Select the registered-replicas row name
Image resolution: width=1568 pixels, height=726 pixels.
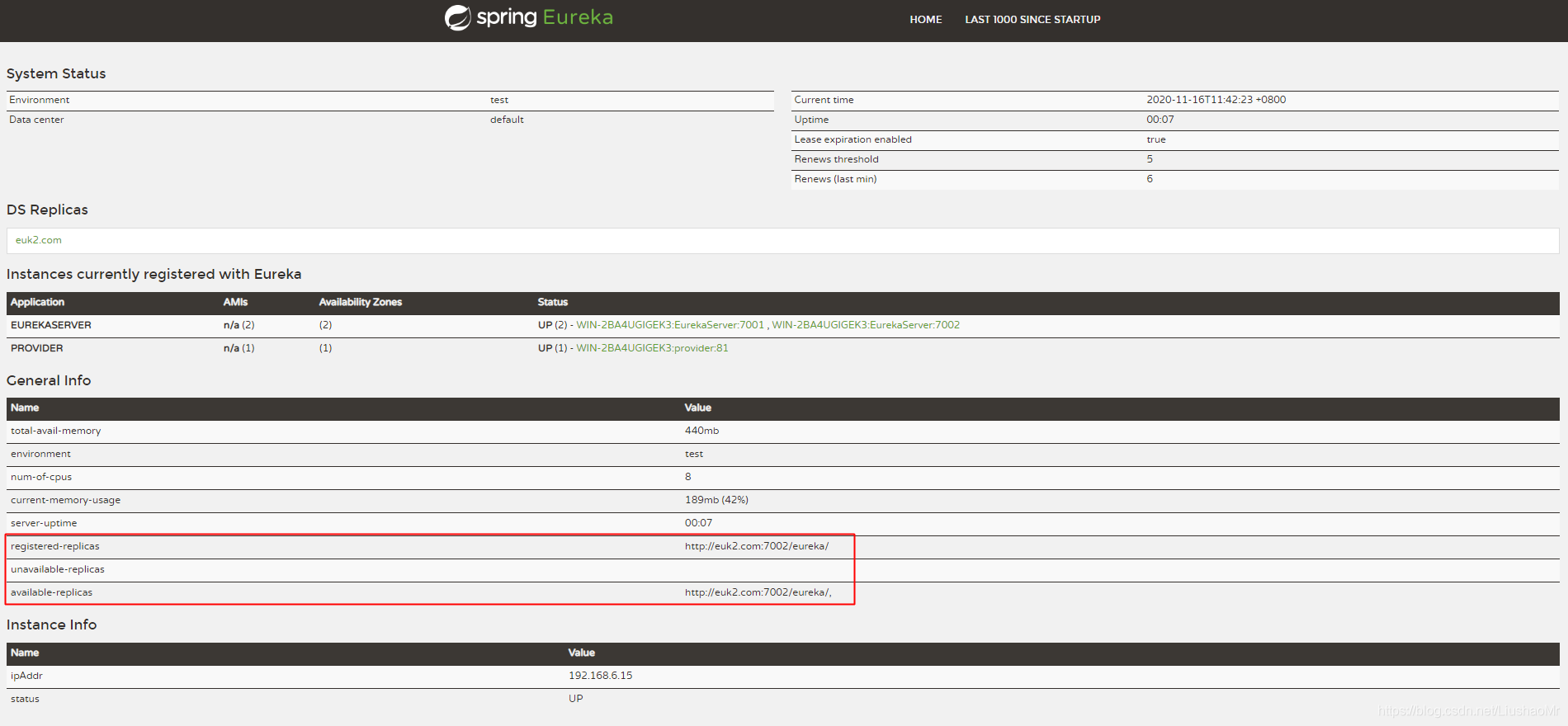[x=54, y=546]
